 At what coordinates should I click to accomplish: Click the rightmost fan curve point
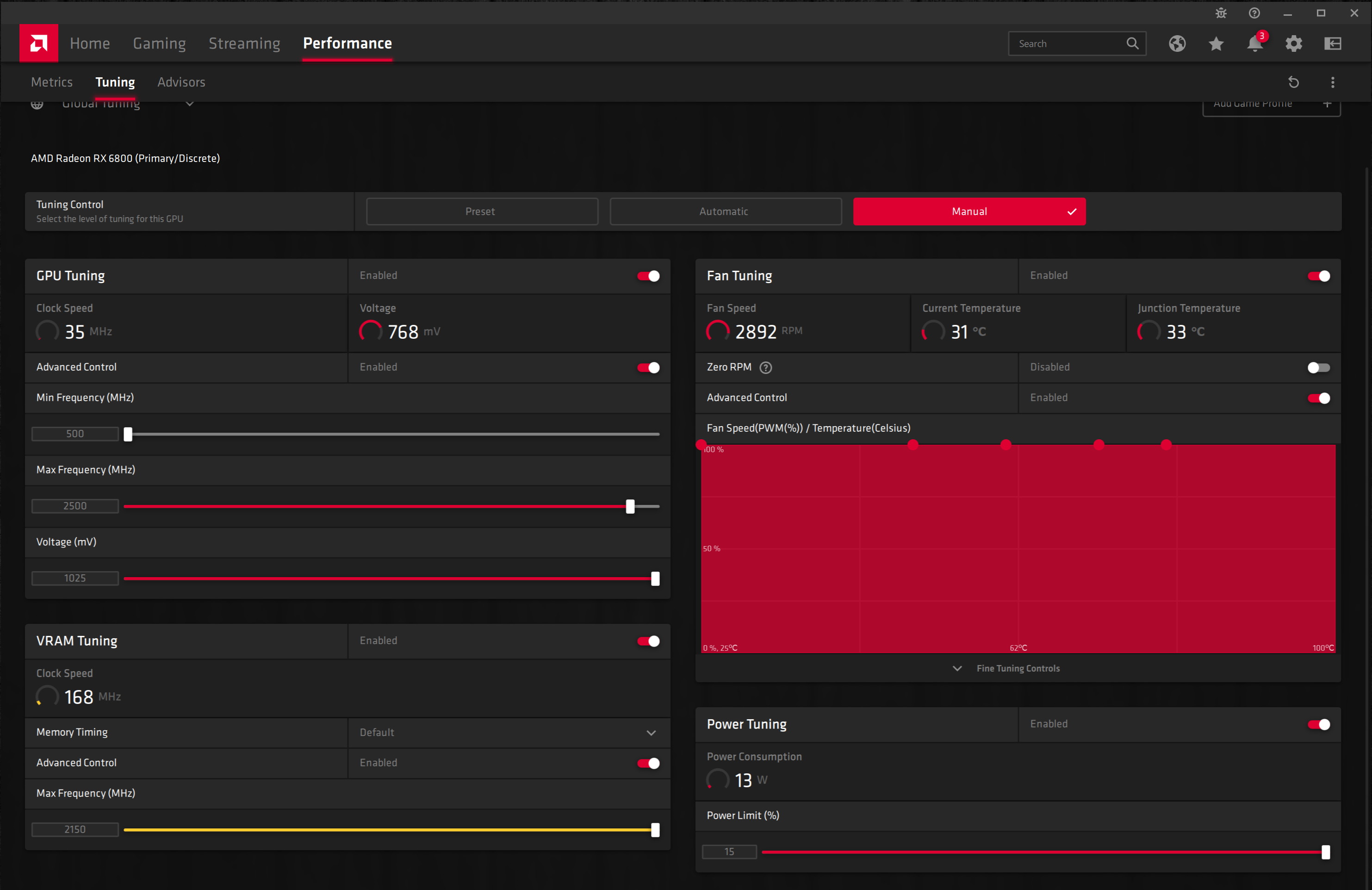1166,445
